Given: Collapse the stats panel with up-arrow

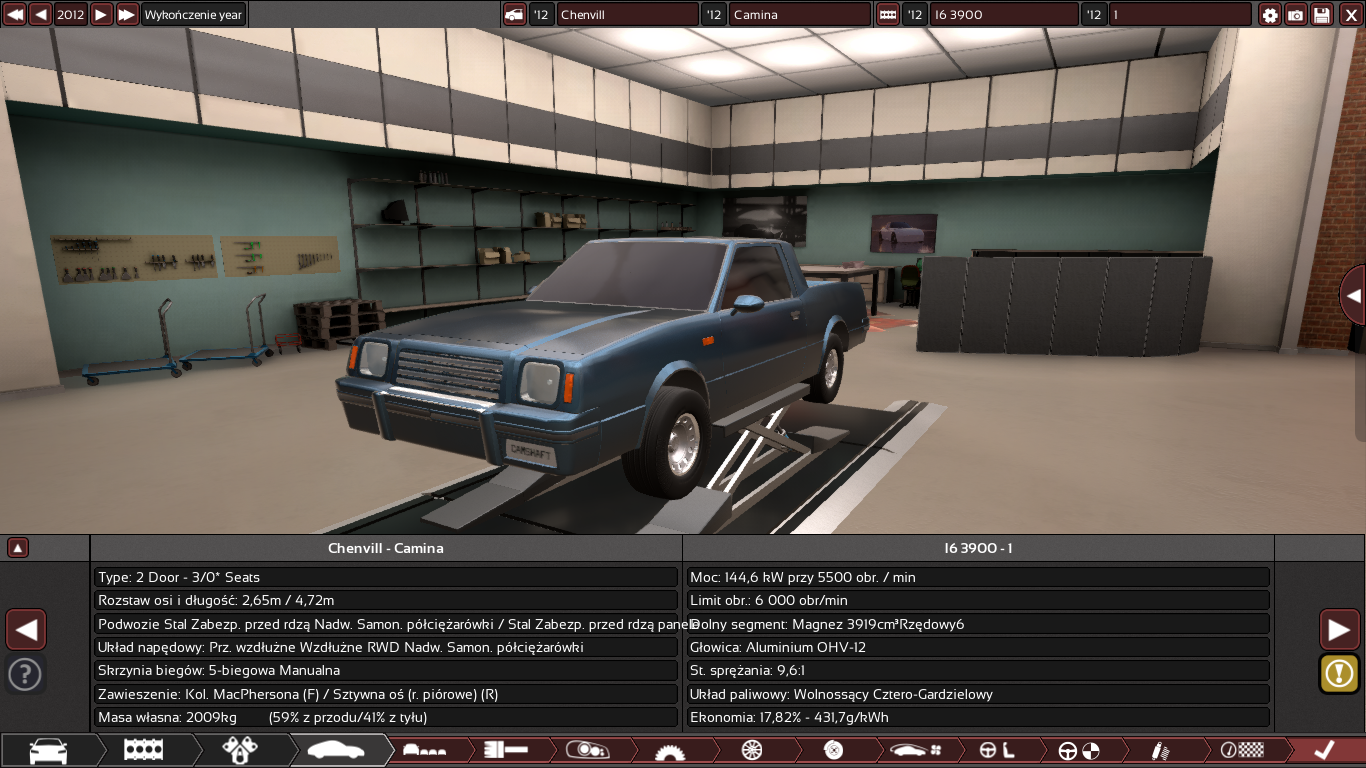Looking at the screenshot, I should tap(18, 548).
